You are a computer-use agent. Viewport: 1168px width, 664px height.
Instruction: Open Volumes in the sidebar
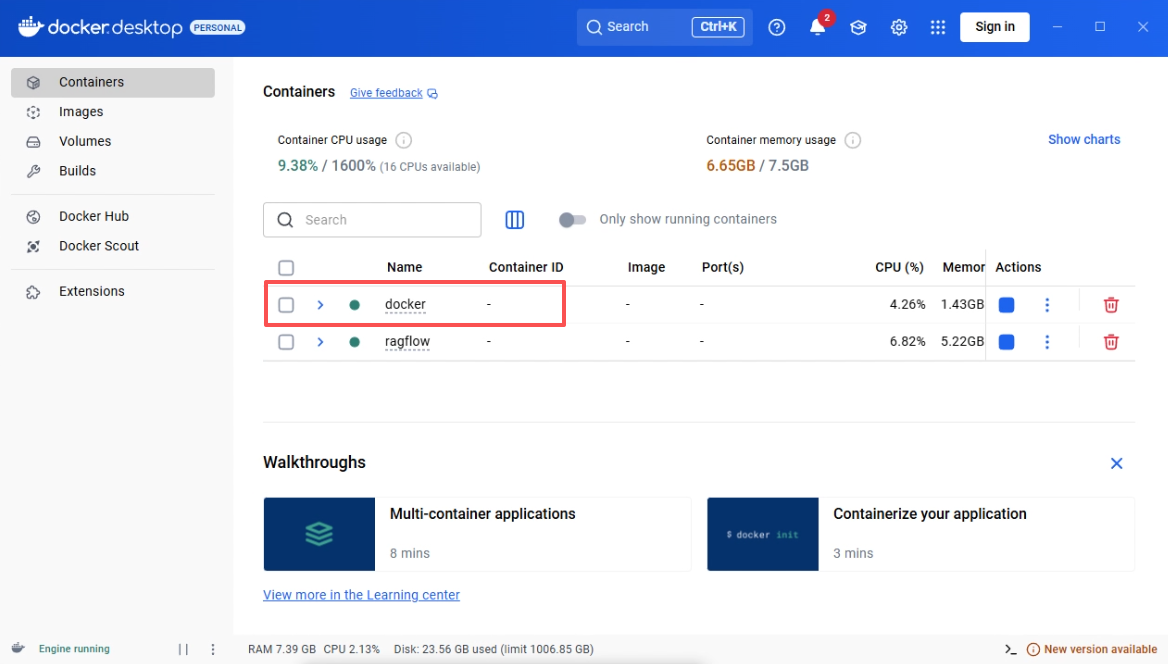tap(112, 141)
